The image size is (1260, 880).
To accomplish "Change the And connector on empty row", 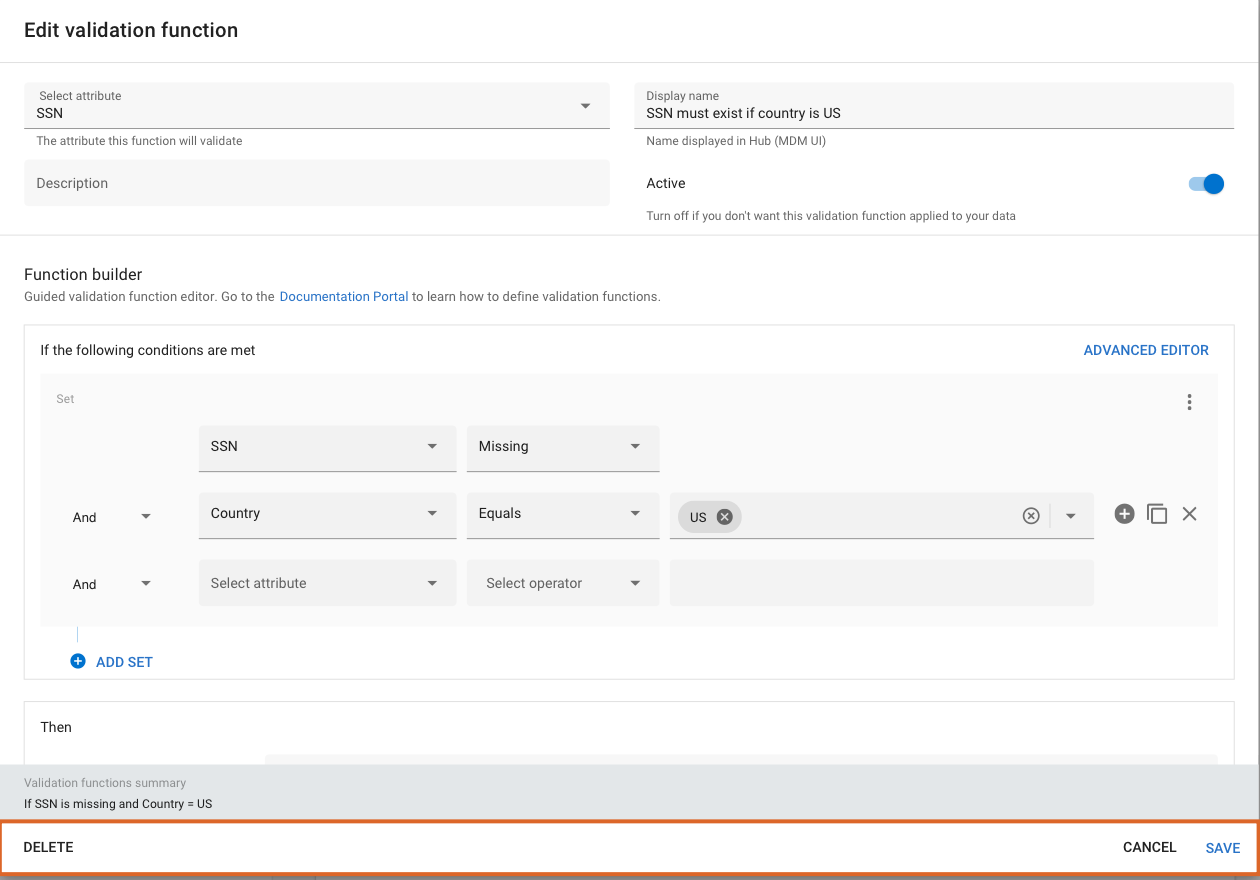I will [112, 584].
